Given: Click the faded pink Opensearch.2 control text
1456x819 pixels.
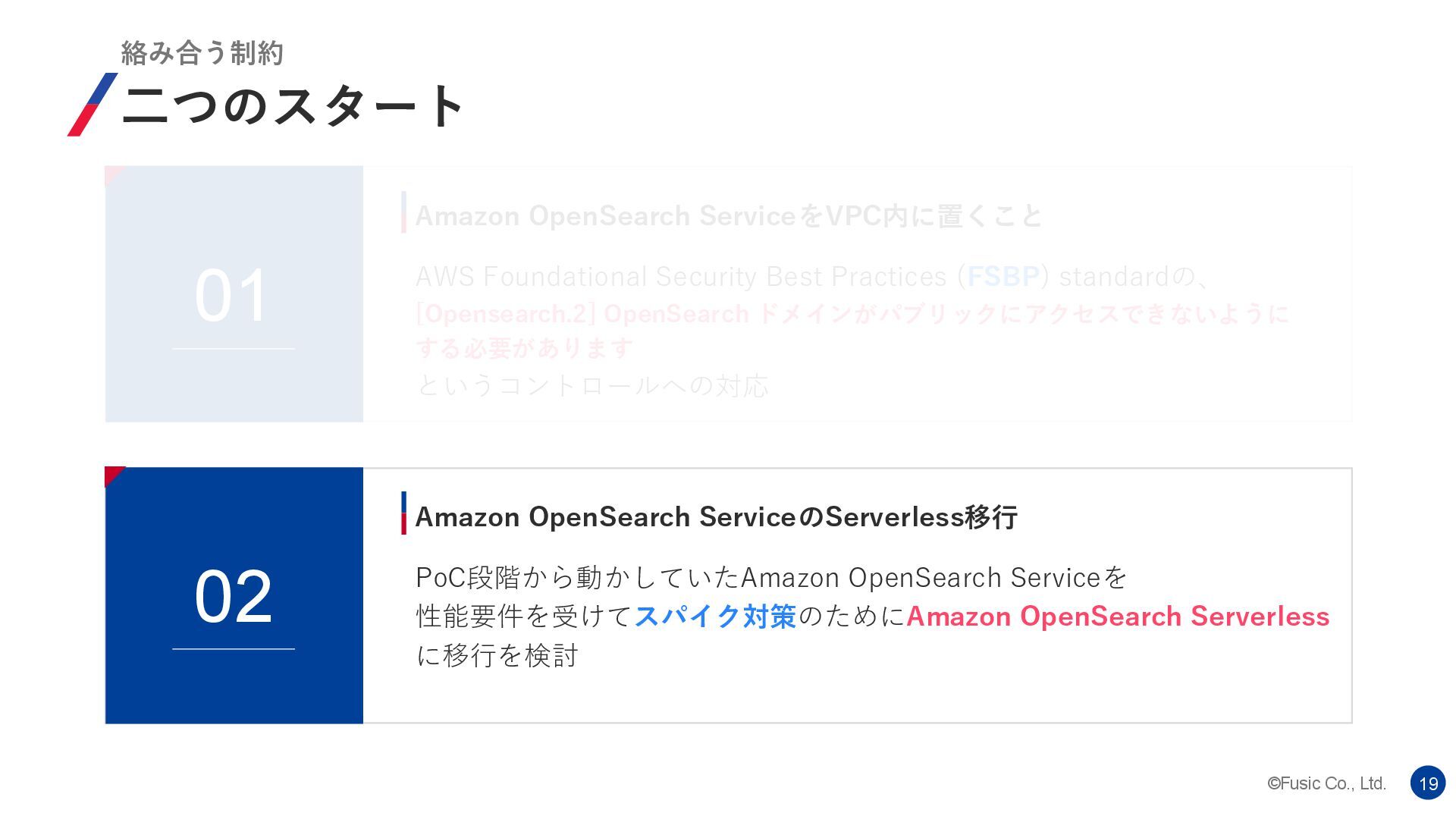Looking at the screenshot, I should click(852, 331).
